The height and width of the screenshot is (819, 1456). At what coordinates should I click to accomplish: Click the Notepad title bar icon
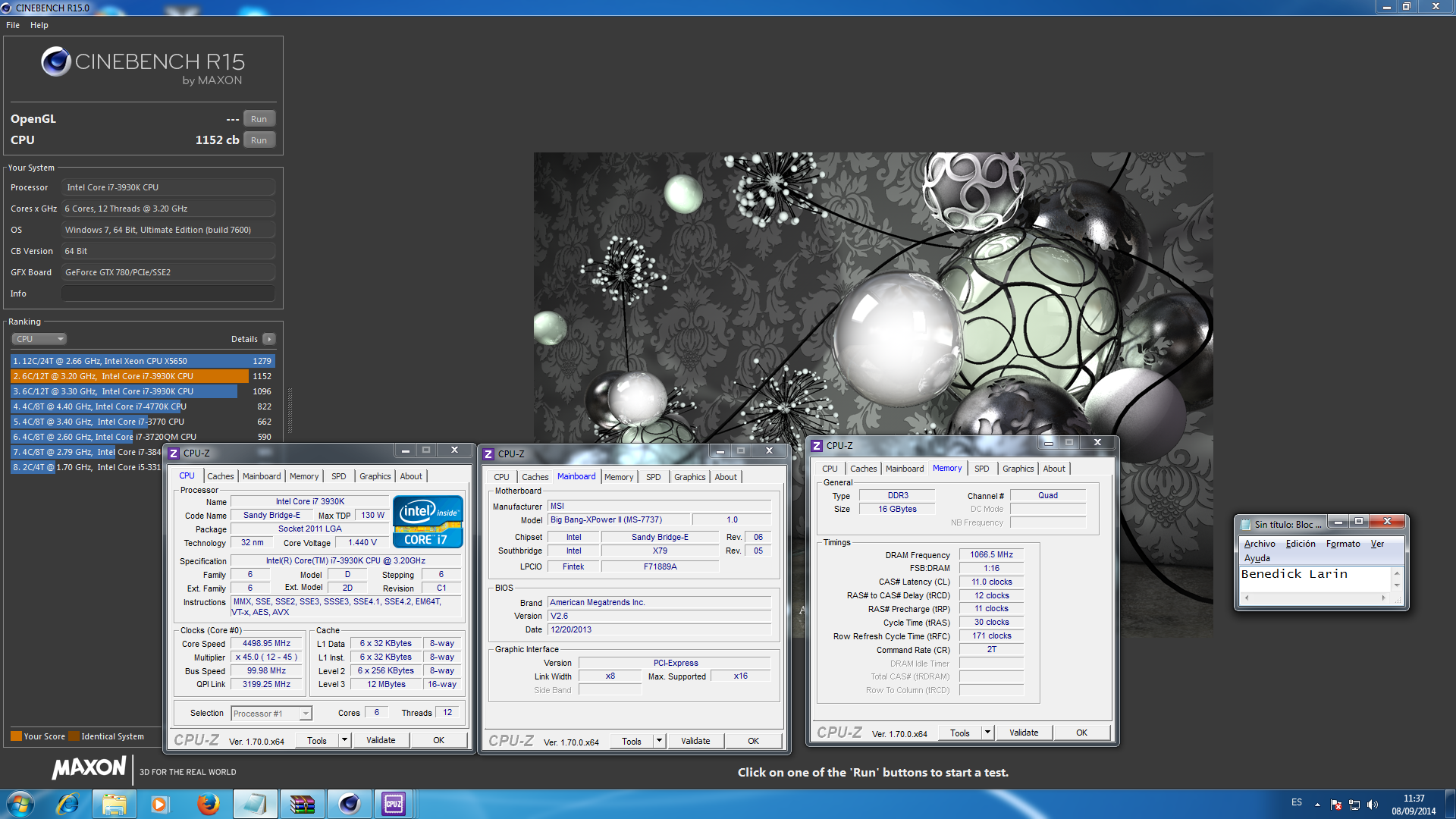pos(1245,524)
